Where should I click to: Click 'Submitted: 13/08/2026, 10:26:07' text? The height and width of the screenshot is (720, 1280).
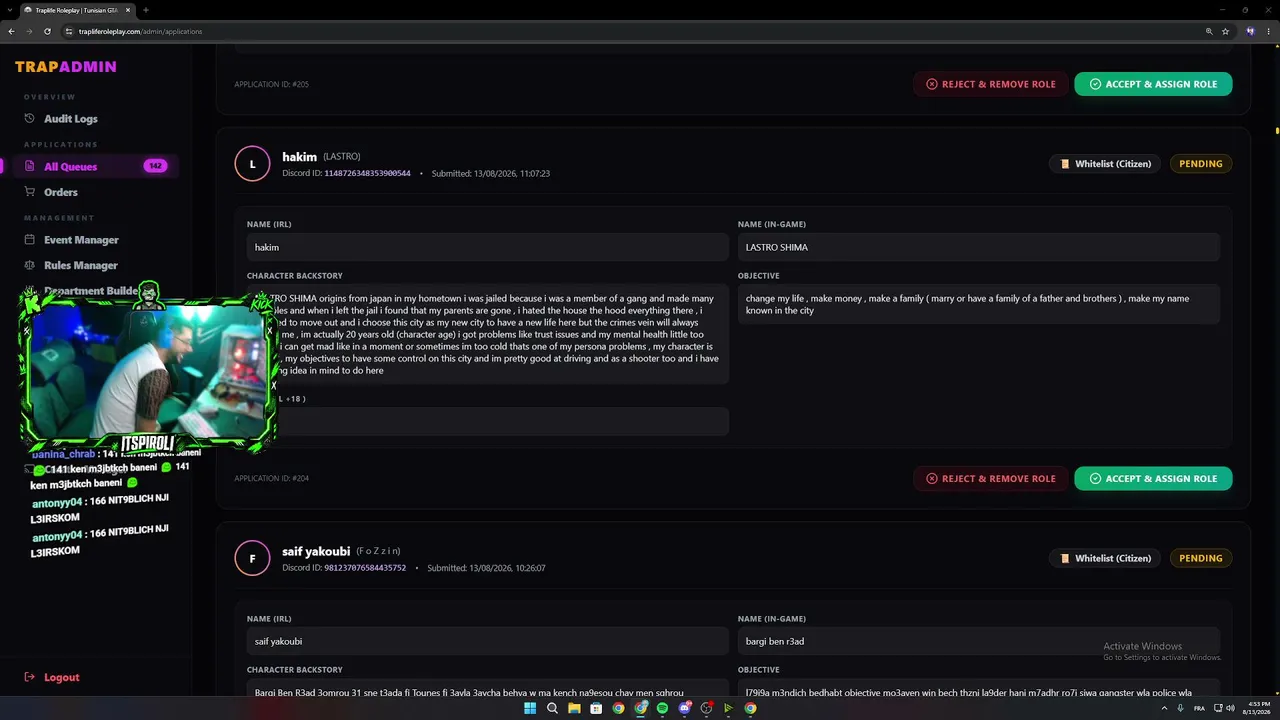pos(486,568)
